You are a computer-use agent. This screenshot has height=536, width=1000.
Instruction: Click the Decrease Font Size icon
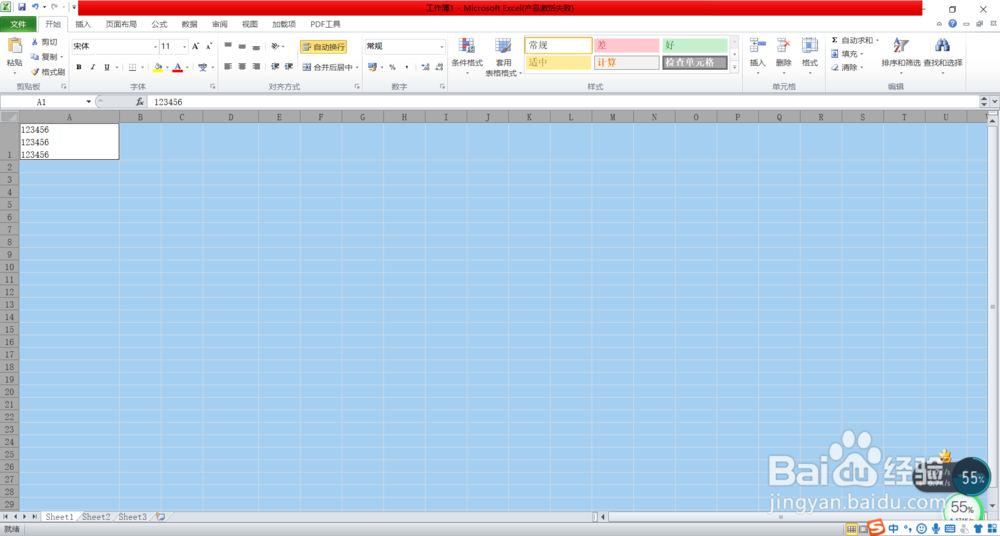[x=209, y=47]
